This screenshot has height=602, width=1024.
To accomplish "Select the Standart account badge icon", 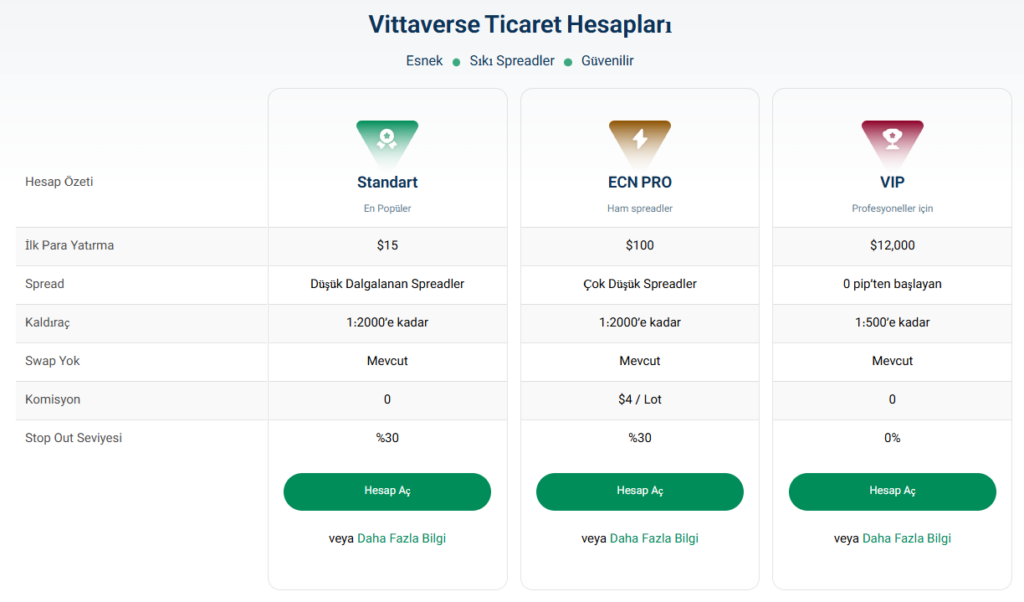I will tap(387, 137).
